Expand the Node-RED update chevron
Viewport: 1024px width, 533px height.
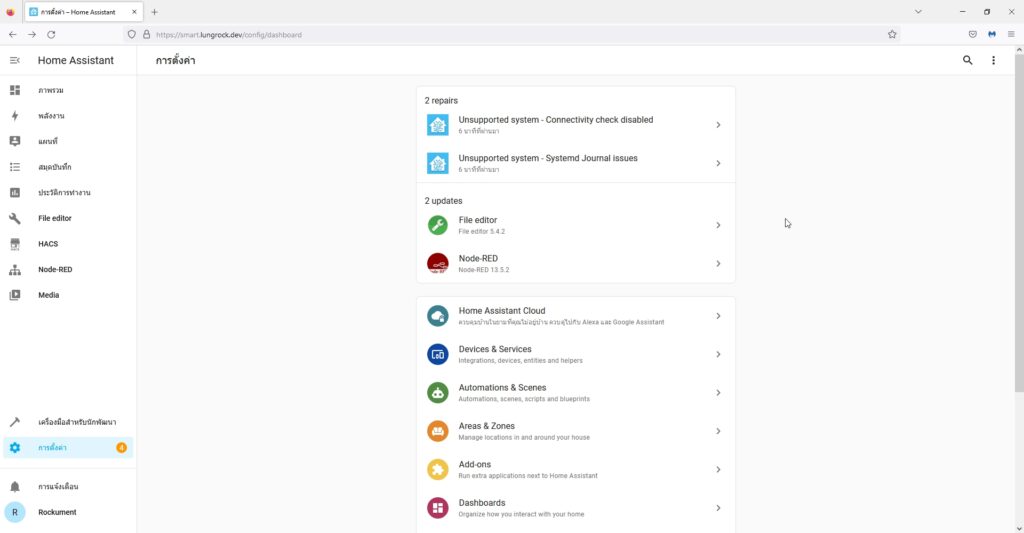(x=718, y=263)
